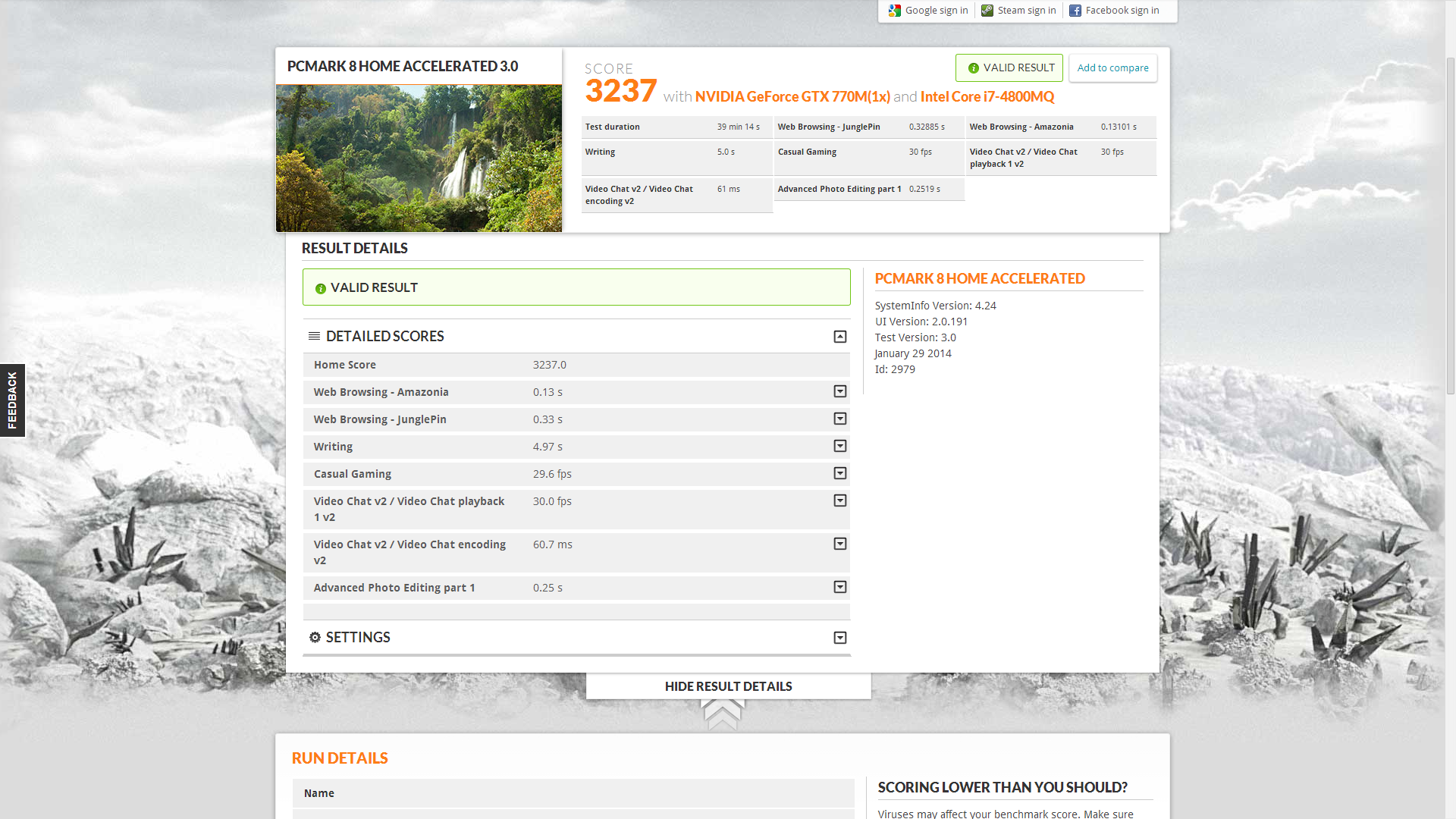Click the Writing 4.97 s value
This screenshot has width=1456, height=819.
pos(548,447)
